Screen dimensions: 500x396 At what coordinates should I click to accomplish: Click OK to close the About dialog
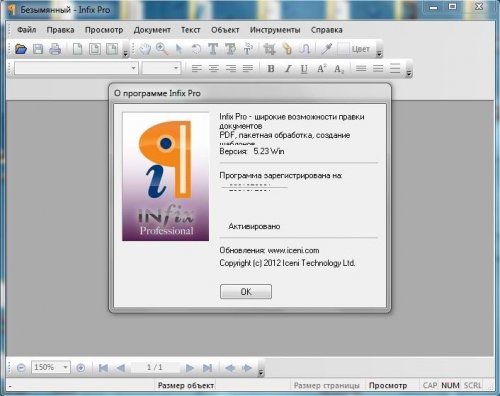click(x=246, y=292)
